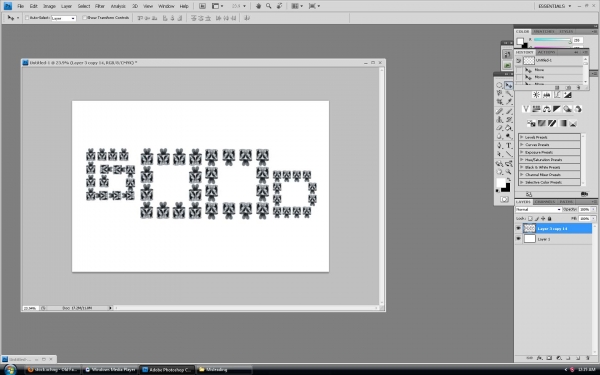This screenshot has width=600, height=375.
Task: Select the Move tool in the toolbox
Action: 509,85
